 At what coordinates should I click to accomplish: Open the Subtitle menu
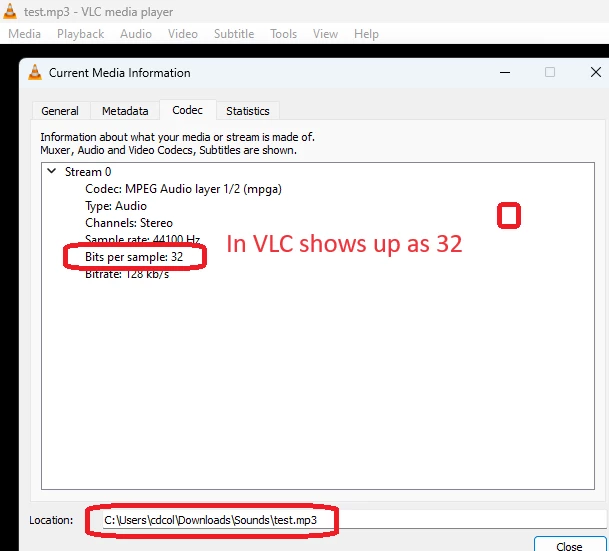pyautogui.click(x=234, y=34)
